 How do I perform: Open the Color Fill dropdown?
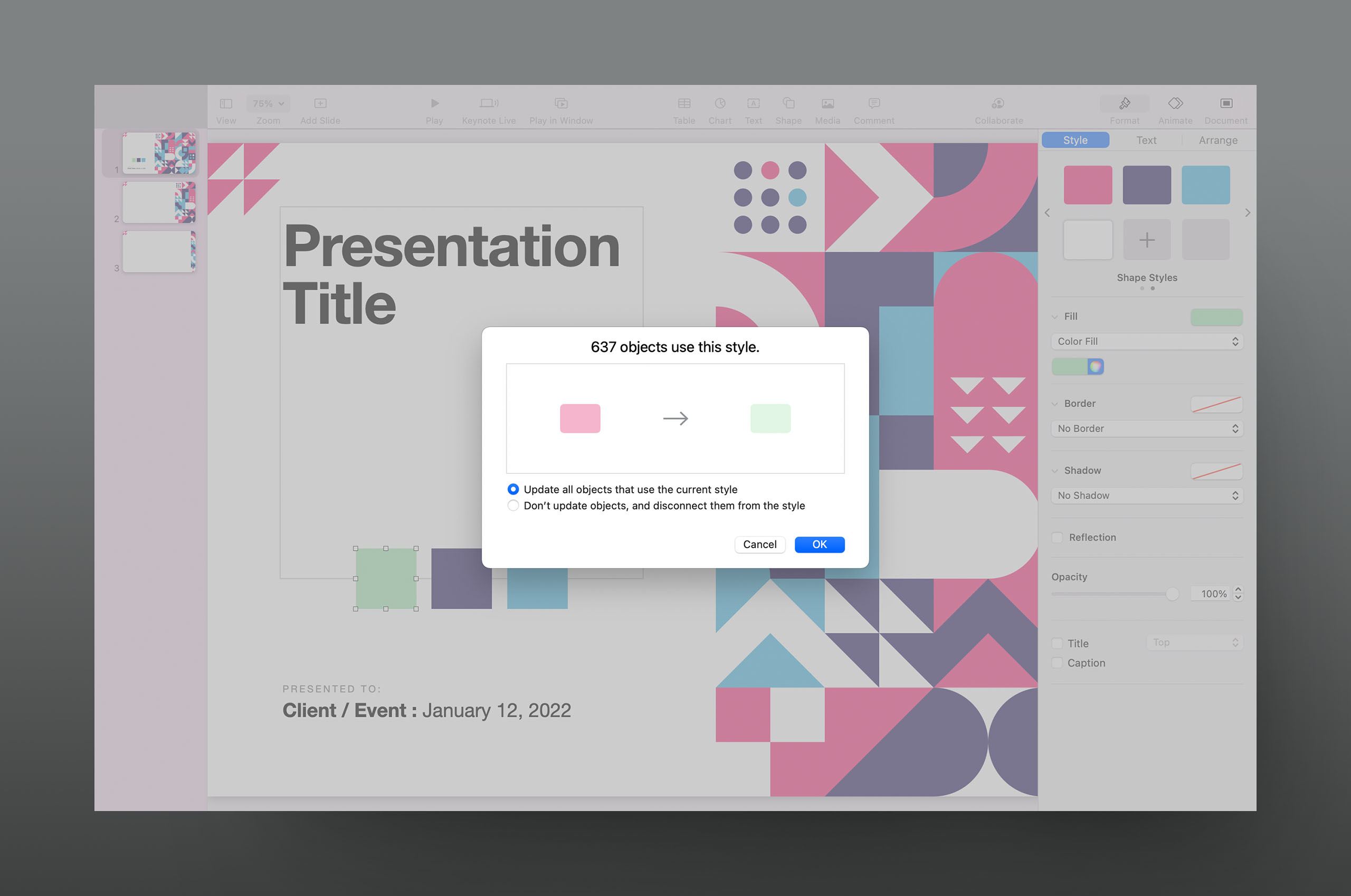(1146, 342)
